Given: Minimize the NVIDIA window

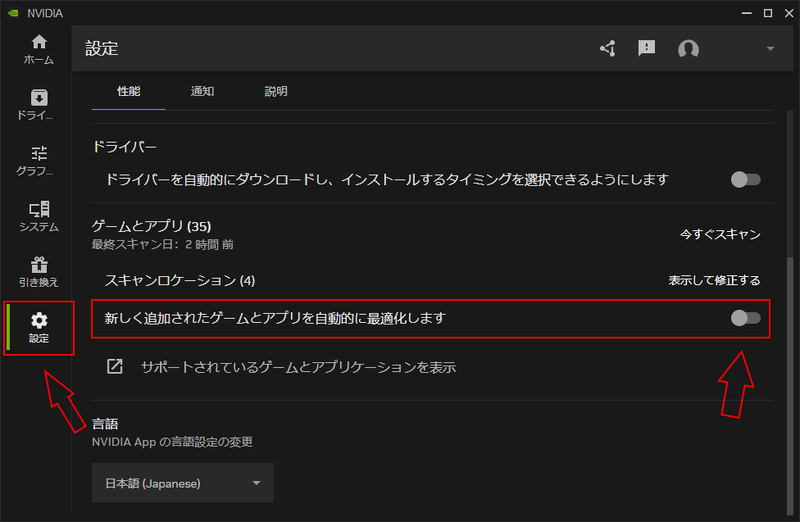Looking at the screenshot, I should click(x=746, y=13).
